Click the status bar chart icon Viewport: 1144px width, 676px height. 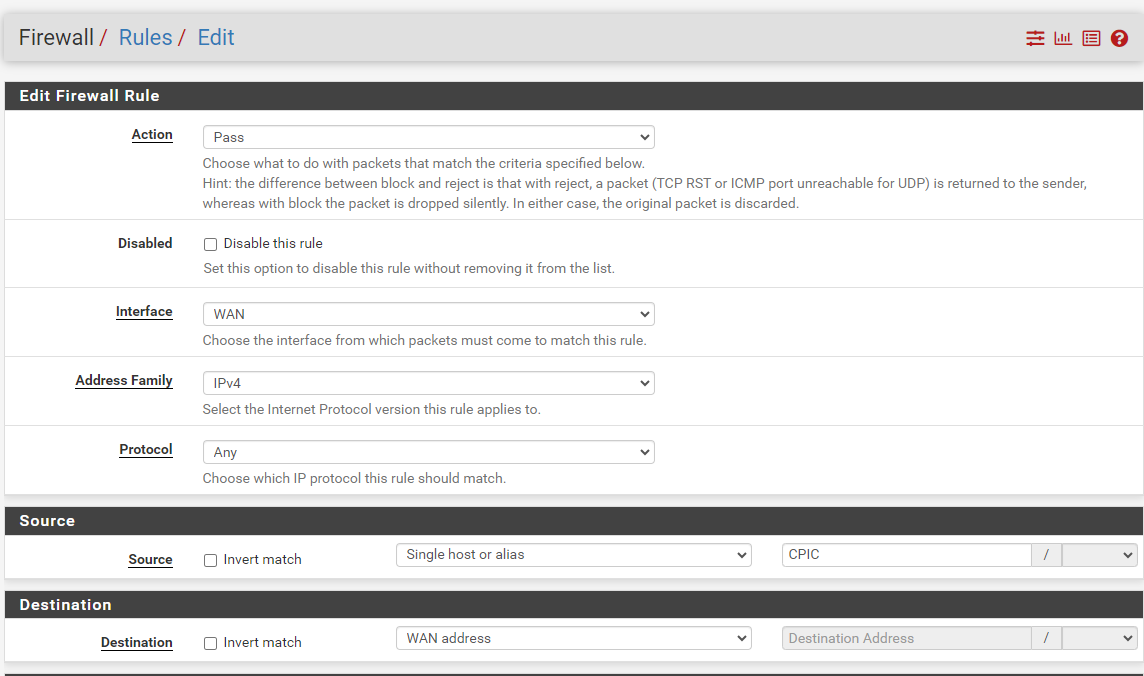pyautogui.click(x=1063, y=38)
